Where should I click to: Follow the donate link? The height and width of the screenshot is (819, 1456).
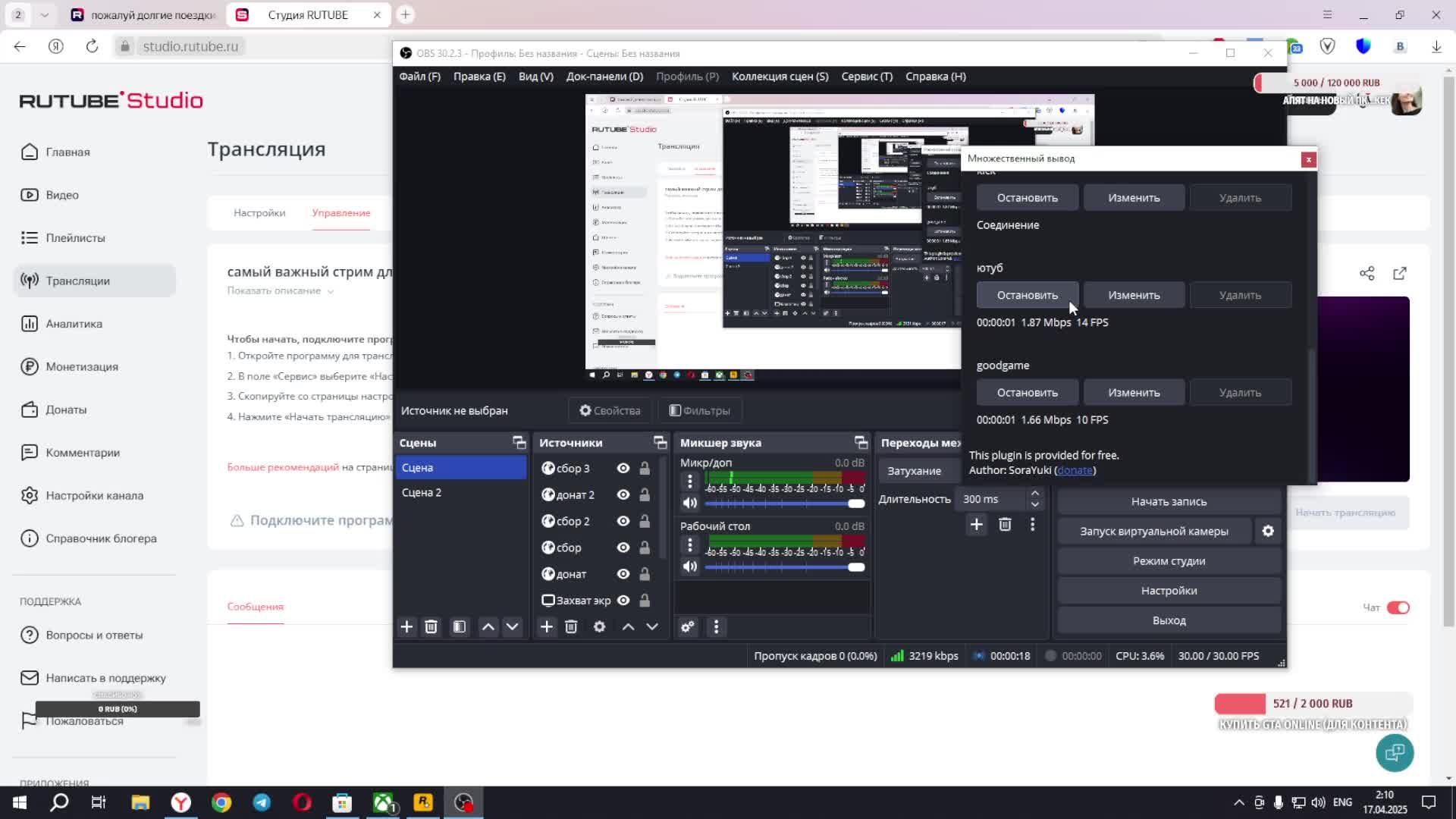[x=1075, y=470]
